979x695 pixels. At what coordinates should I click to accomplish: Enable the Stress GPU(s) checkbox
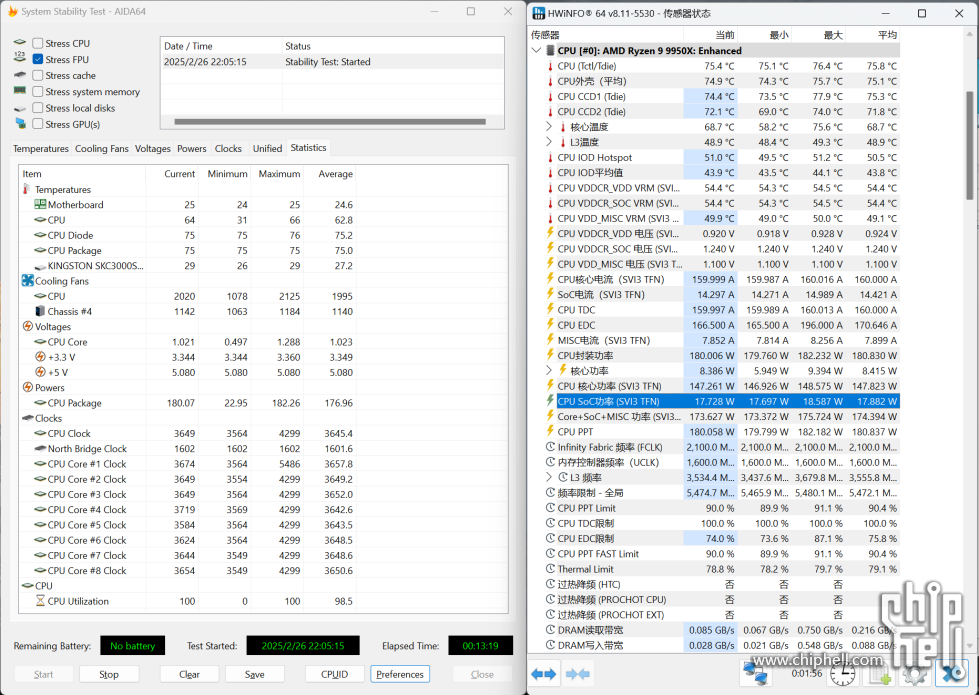(x=38, y=124)
